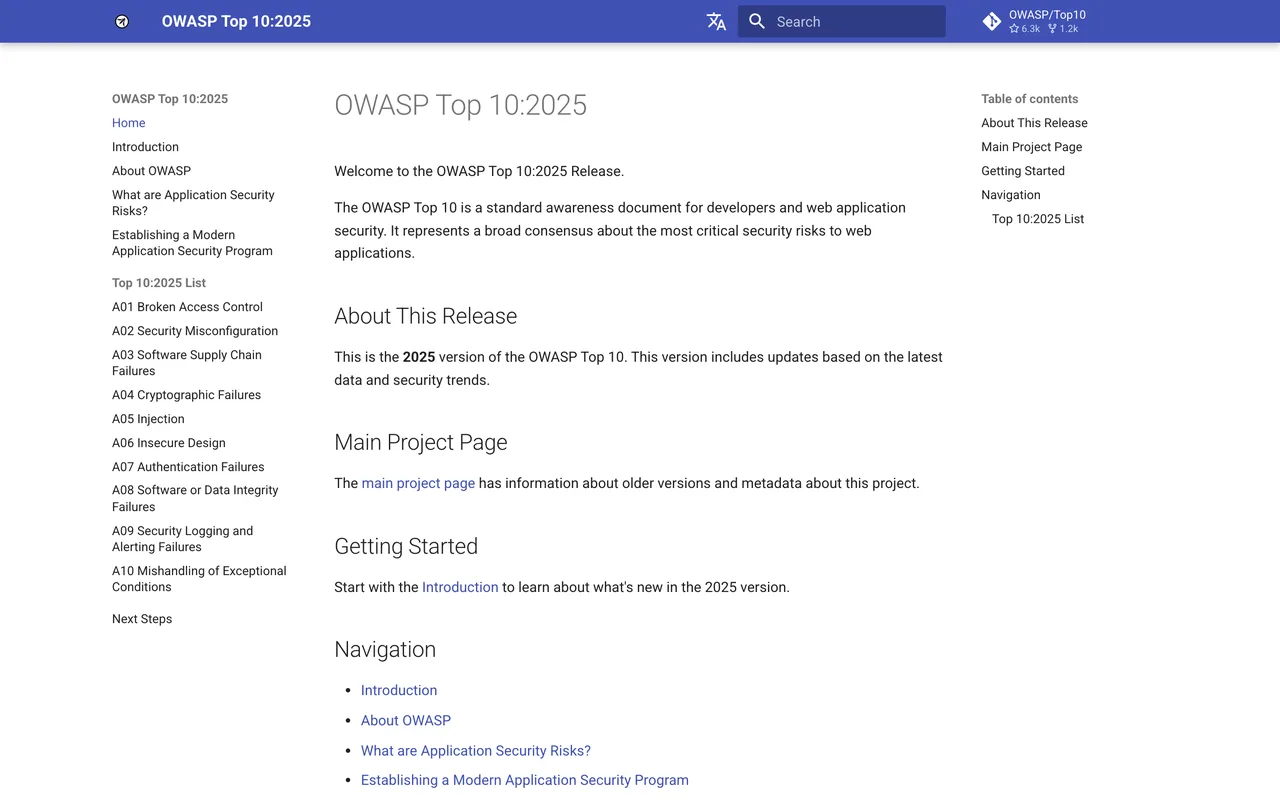Click the Top 10:2025 List sidebar section label
The image size is (1280, 800).
pyautogui.click(x=159, y=283)
